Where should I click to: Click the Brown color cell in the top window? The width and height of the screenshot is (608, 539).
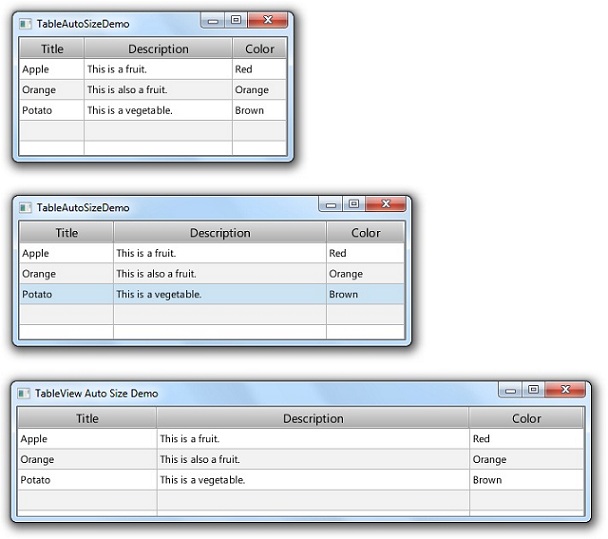point(249,110)
